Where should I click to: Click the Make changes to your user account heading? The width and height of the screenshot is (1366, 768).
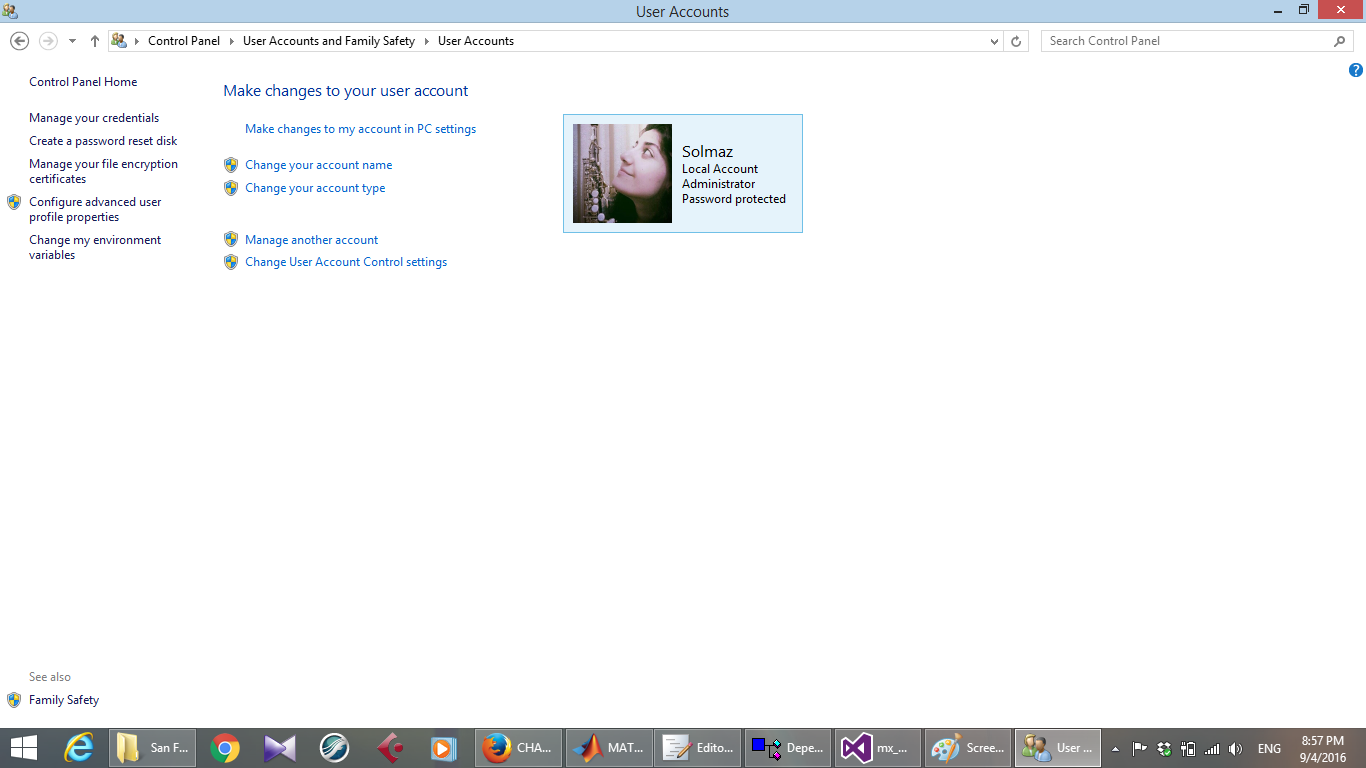tap(345, 91)
